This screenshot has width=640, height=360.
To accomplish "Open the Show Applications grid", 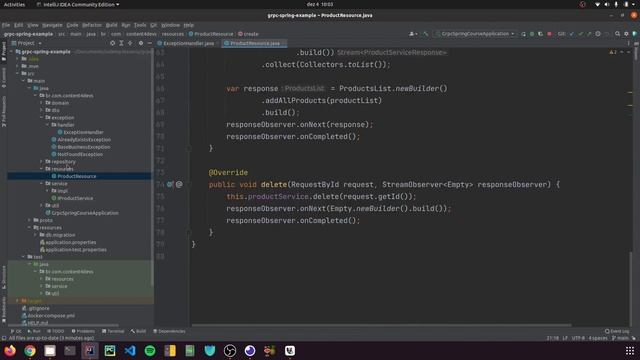I will click(630, 351).
